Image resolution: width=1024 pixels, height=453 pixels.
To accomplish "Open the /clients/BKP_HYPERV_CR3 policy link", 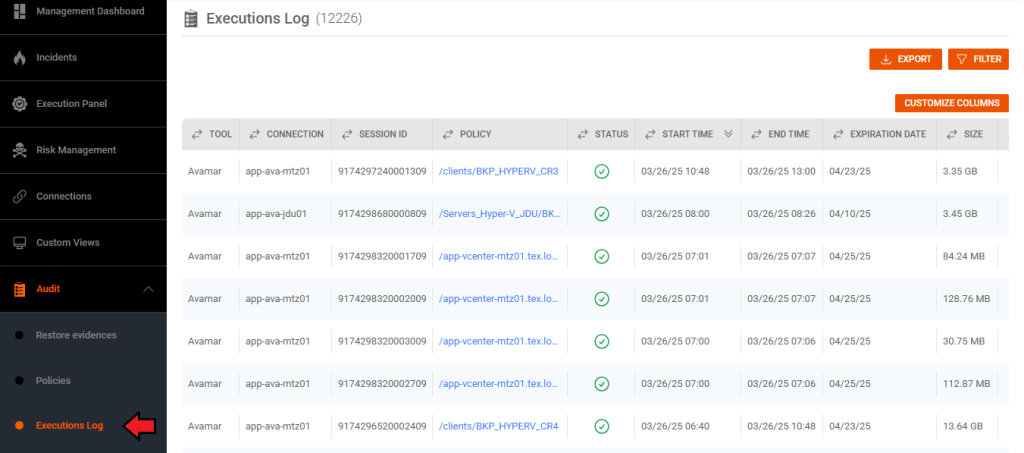I will pyautogui.click(x=497, y=171).
